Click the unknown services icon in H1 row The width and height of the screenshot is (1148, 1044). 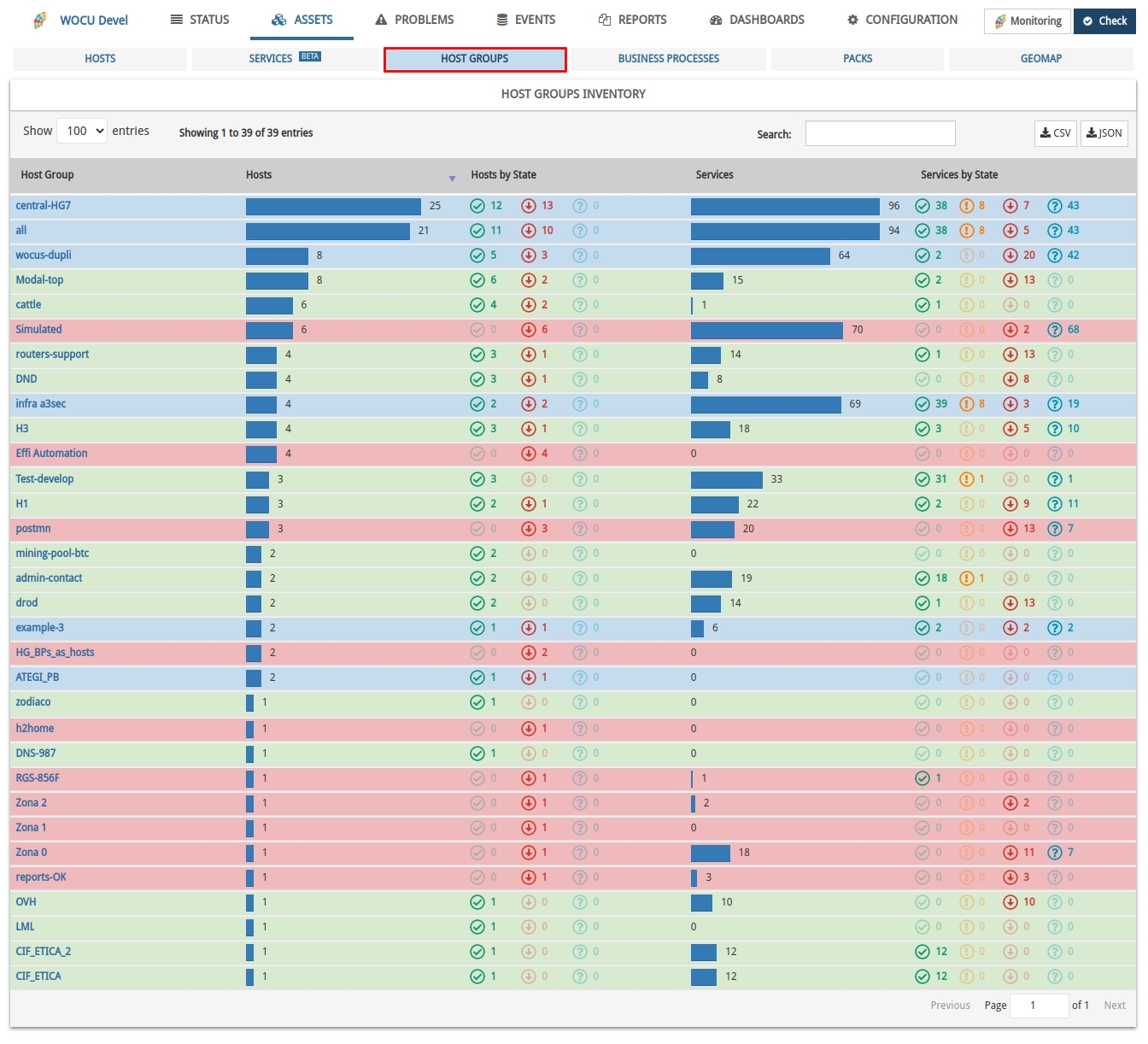(1055, 504)
